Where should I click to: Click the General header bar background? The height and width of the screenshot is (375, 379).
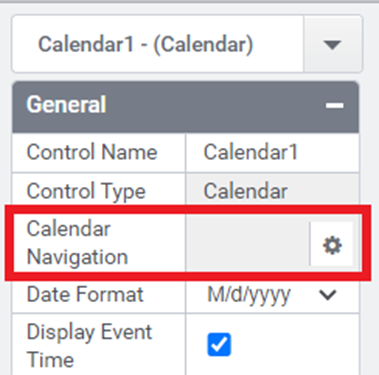[x=186, y=107]
